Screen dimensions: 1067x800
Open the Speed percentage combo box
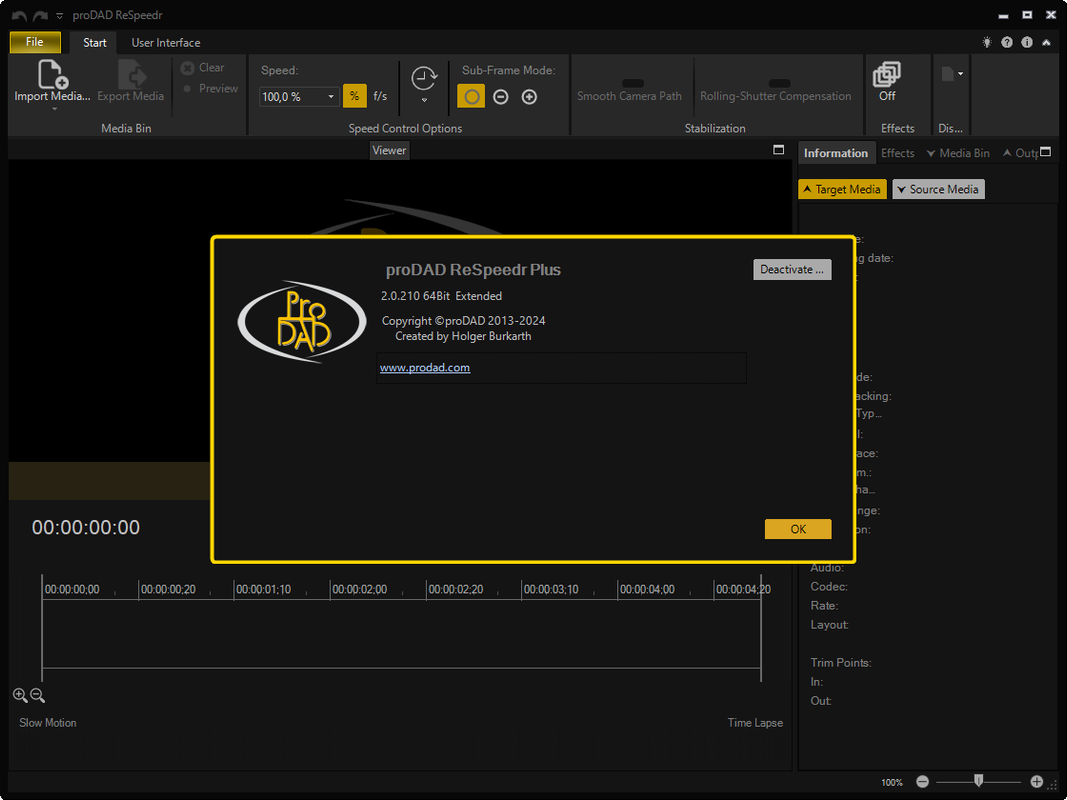pyautogui.click(x=299, y=97)
